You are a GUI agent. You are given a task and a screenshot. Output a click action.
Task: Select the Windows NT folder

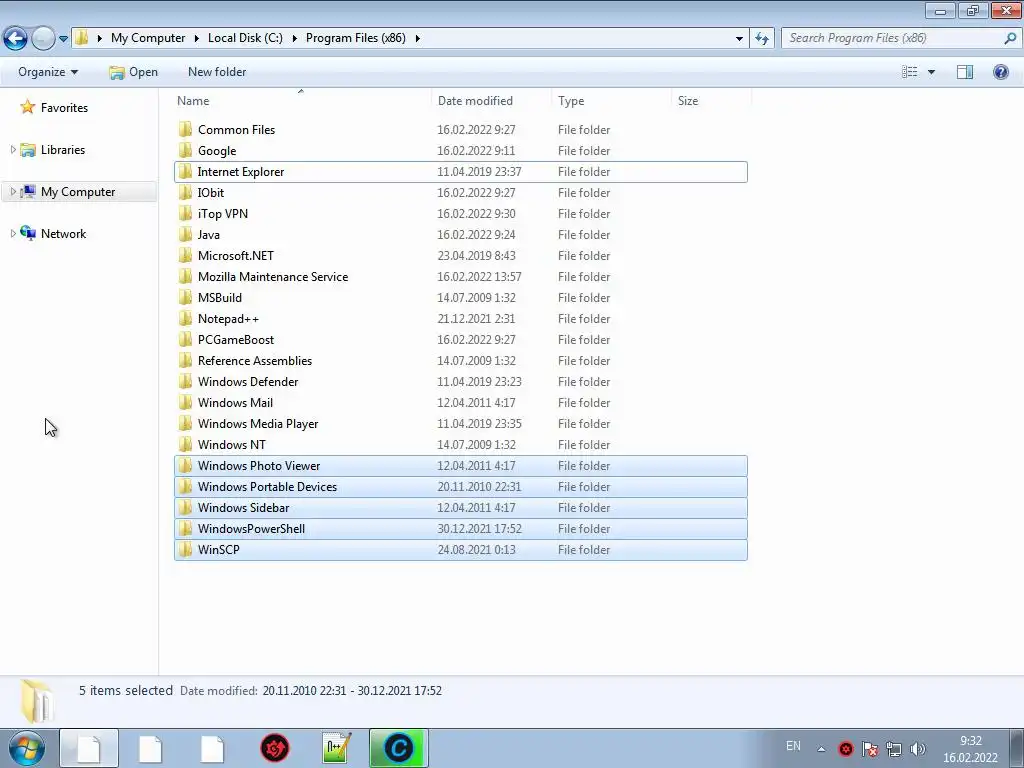pos(460,444)
